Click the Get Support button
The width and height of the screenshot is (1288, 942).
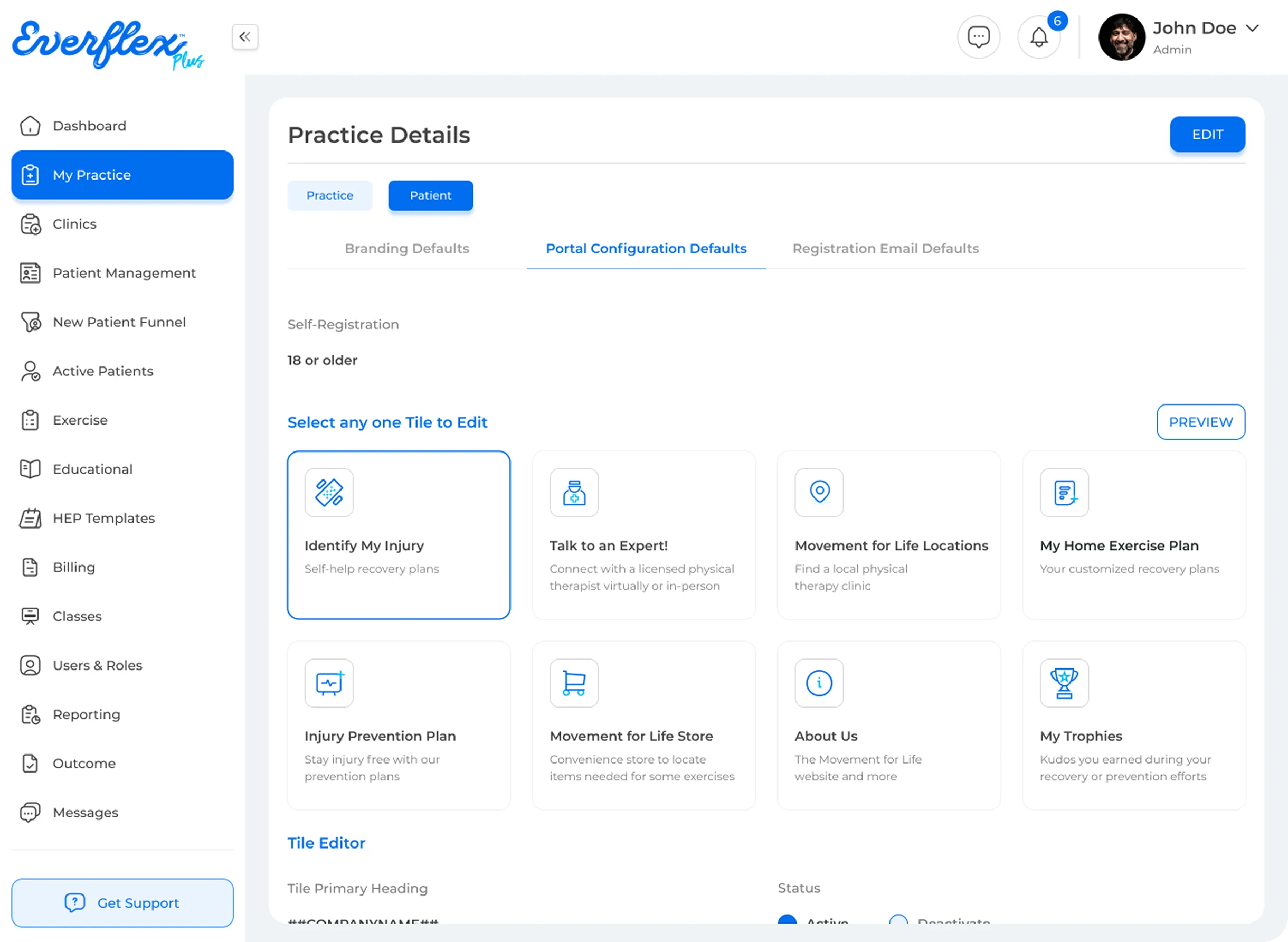[122, 902]
